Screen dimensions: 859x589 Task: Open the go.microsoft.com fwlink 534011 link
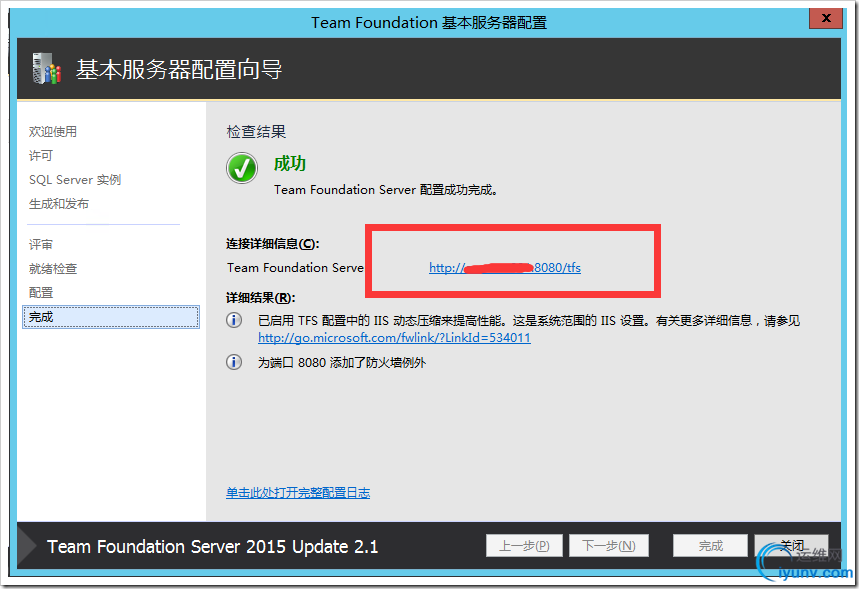[394, 338]
